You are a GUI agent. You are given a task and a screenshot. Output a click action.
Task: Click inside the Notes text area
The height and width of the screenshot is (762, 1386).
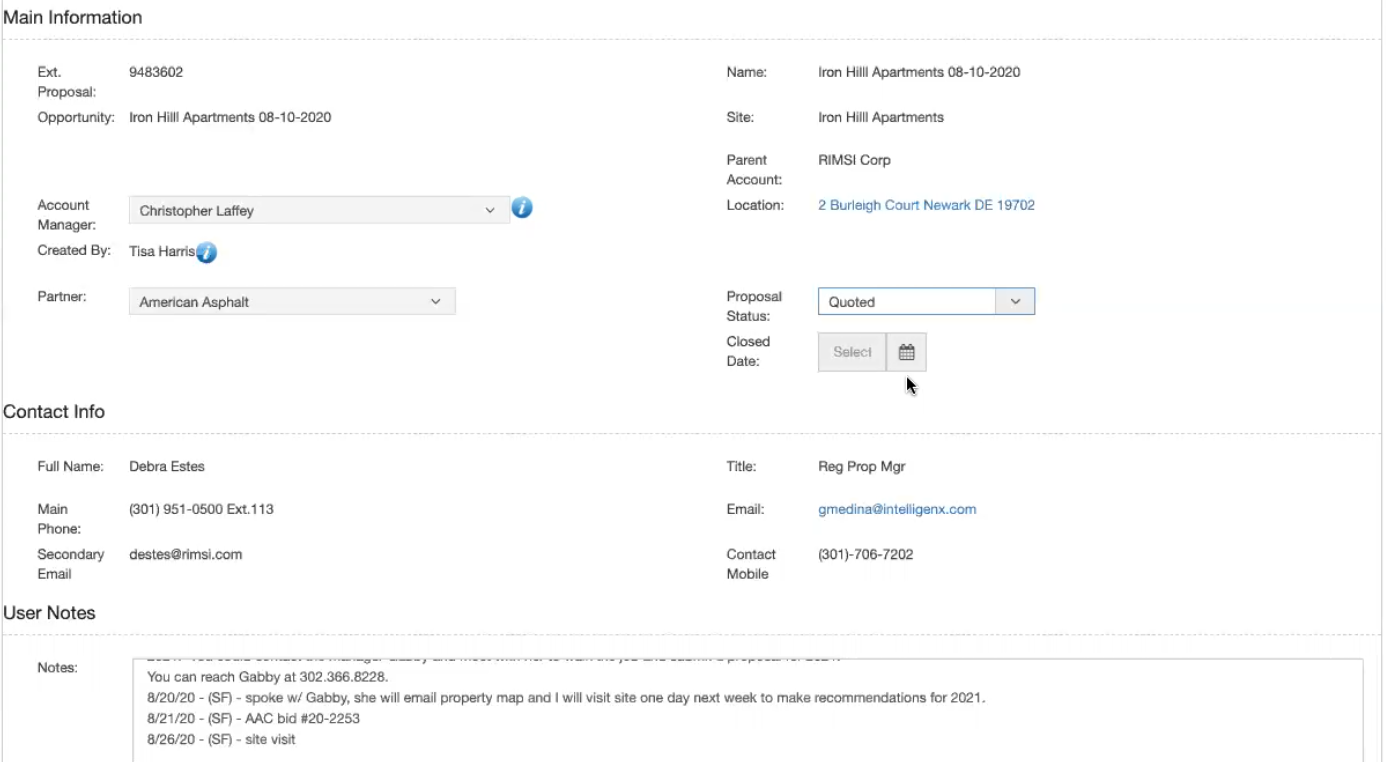click(x=747, y=709)
